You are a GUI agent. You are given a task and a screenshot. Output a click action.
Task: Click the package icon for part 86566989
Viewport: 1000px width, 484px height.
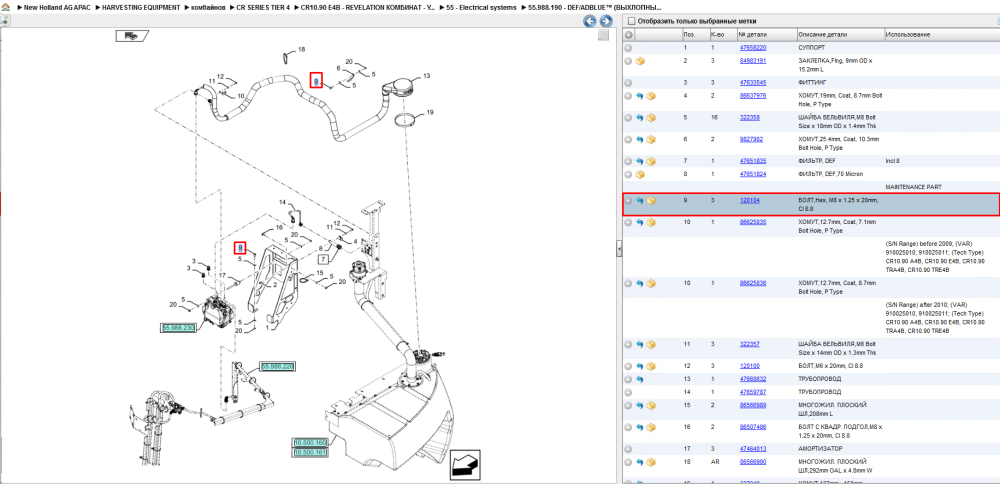click(x=651, y=406)
